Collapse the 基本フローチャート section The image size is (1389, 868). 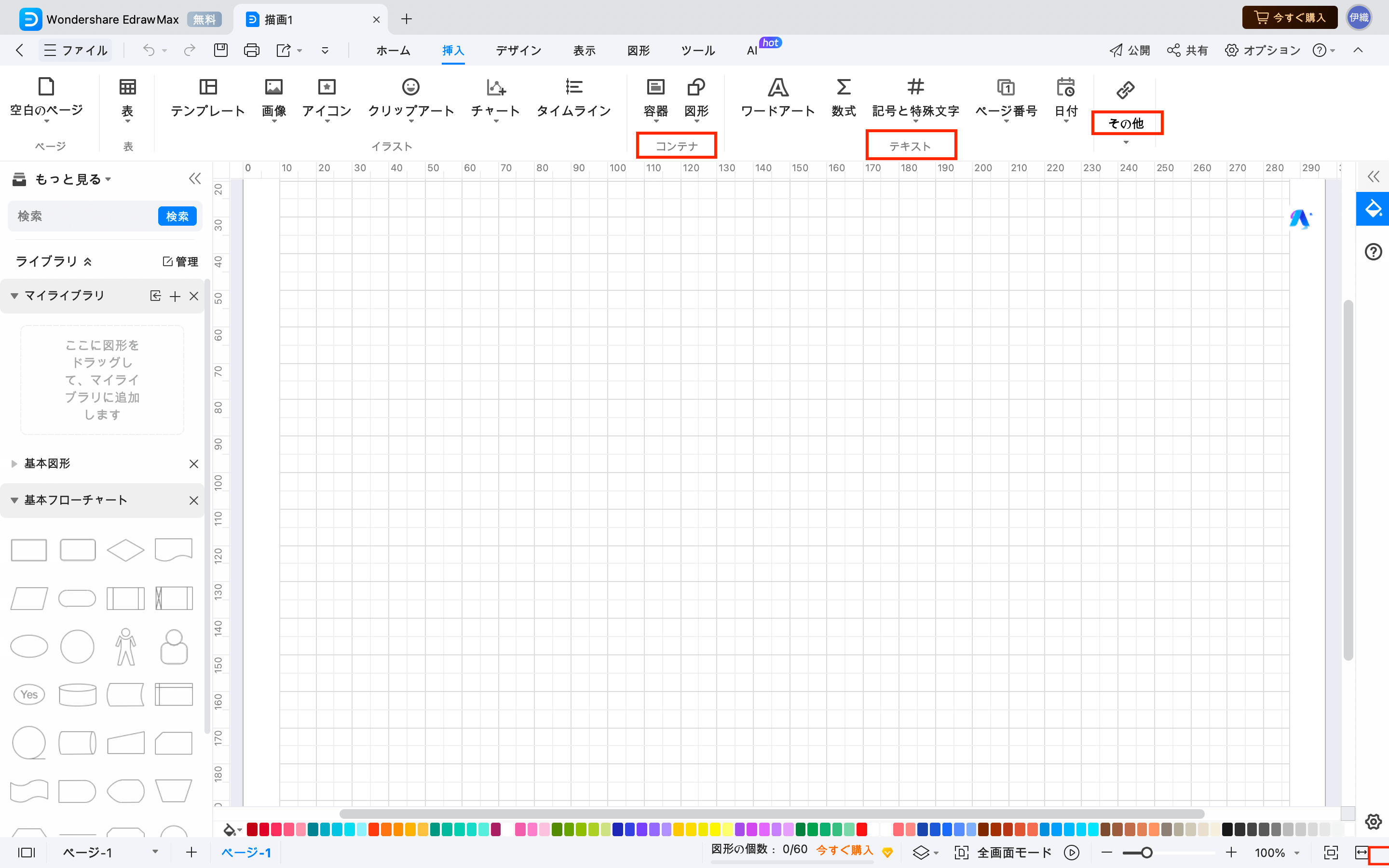[x=14, y=500]
